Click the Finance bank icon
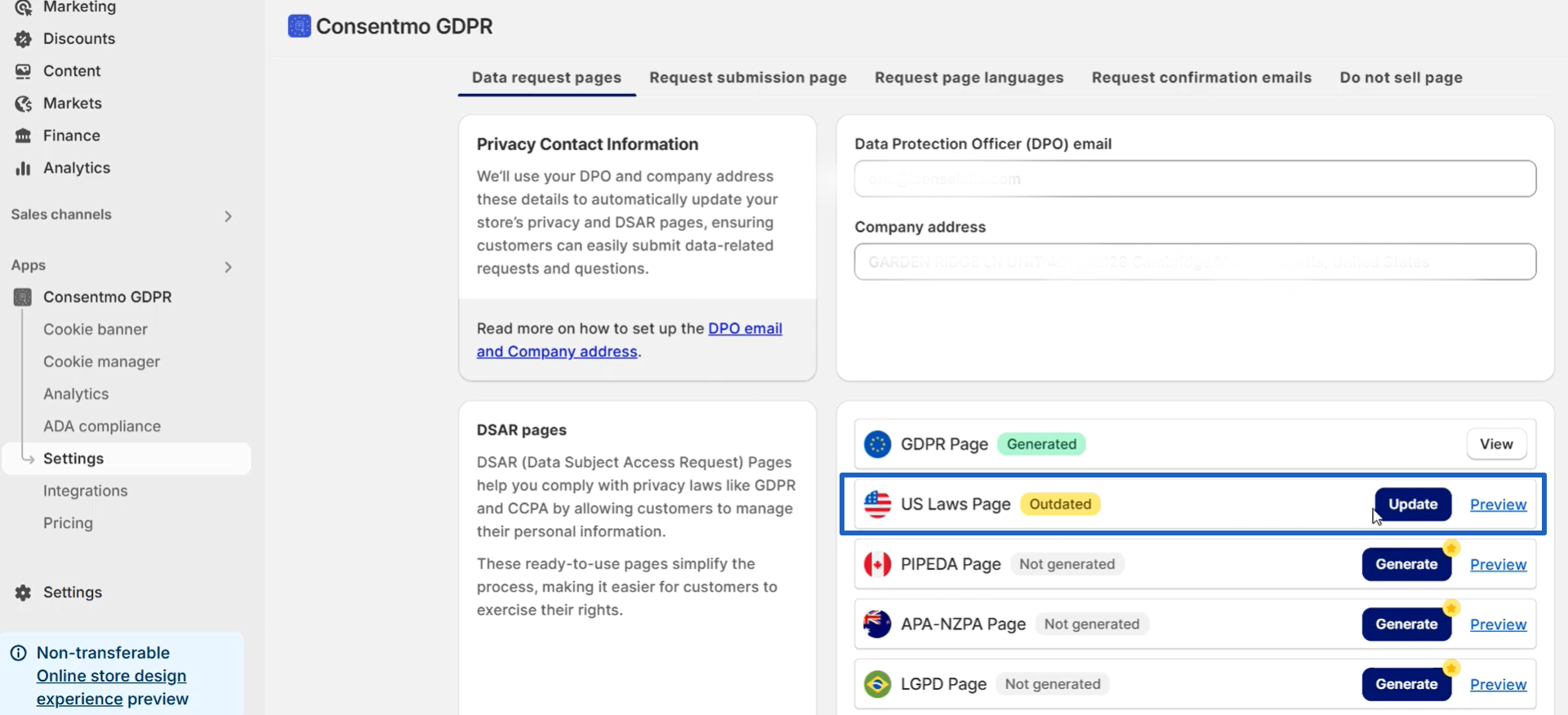This screenshot has height=715, width=1568. click(23, 135)
